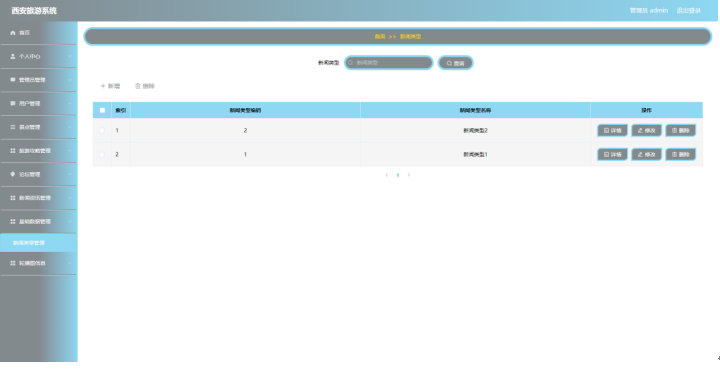Tick the select-all checkbox in table header
The height and width of the screenshot is (370, 720).
coord(102,110)
